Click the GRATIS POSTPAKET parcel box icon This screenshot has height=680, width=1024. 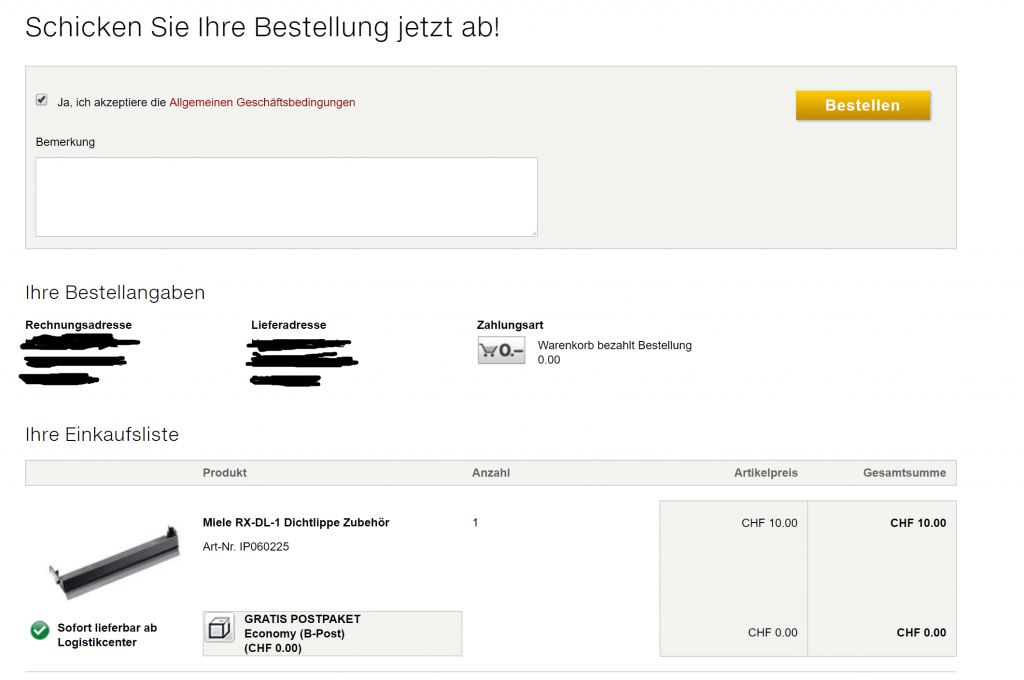point(219,633)
